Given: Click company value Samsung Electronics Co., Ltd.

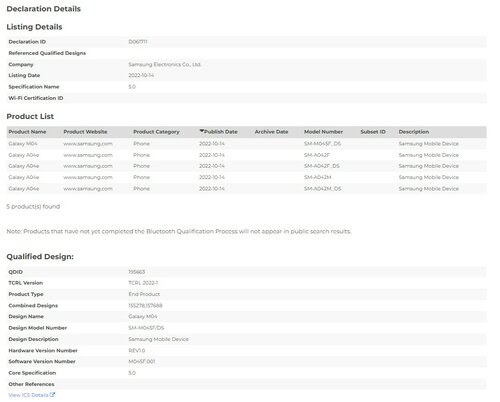Looking at the screenshot, I should [165, 64].
